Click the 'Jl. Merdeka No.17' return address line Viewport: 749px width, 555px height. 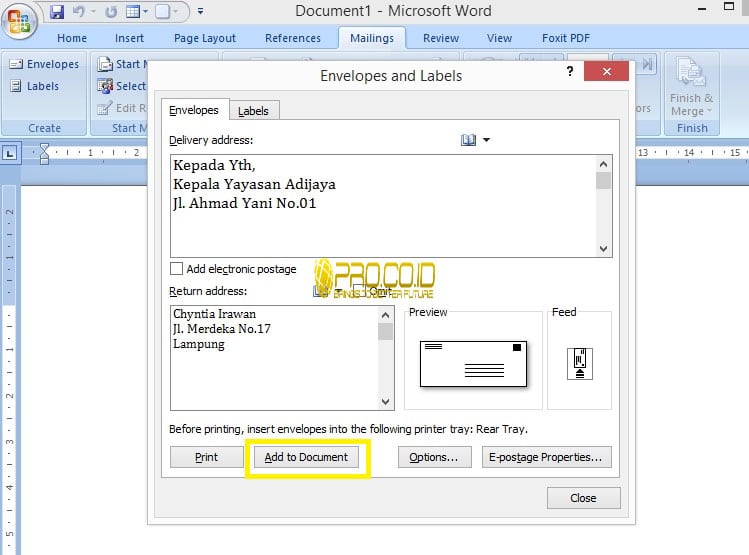click(x=222, y=329)
